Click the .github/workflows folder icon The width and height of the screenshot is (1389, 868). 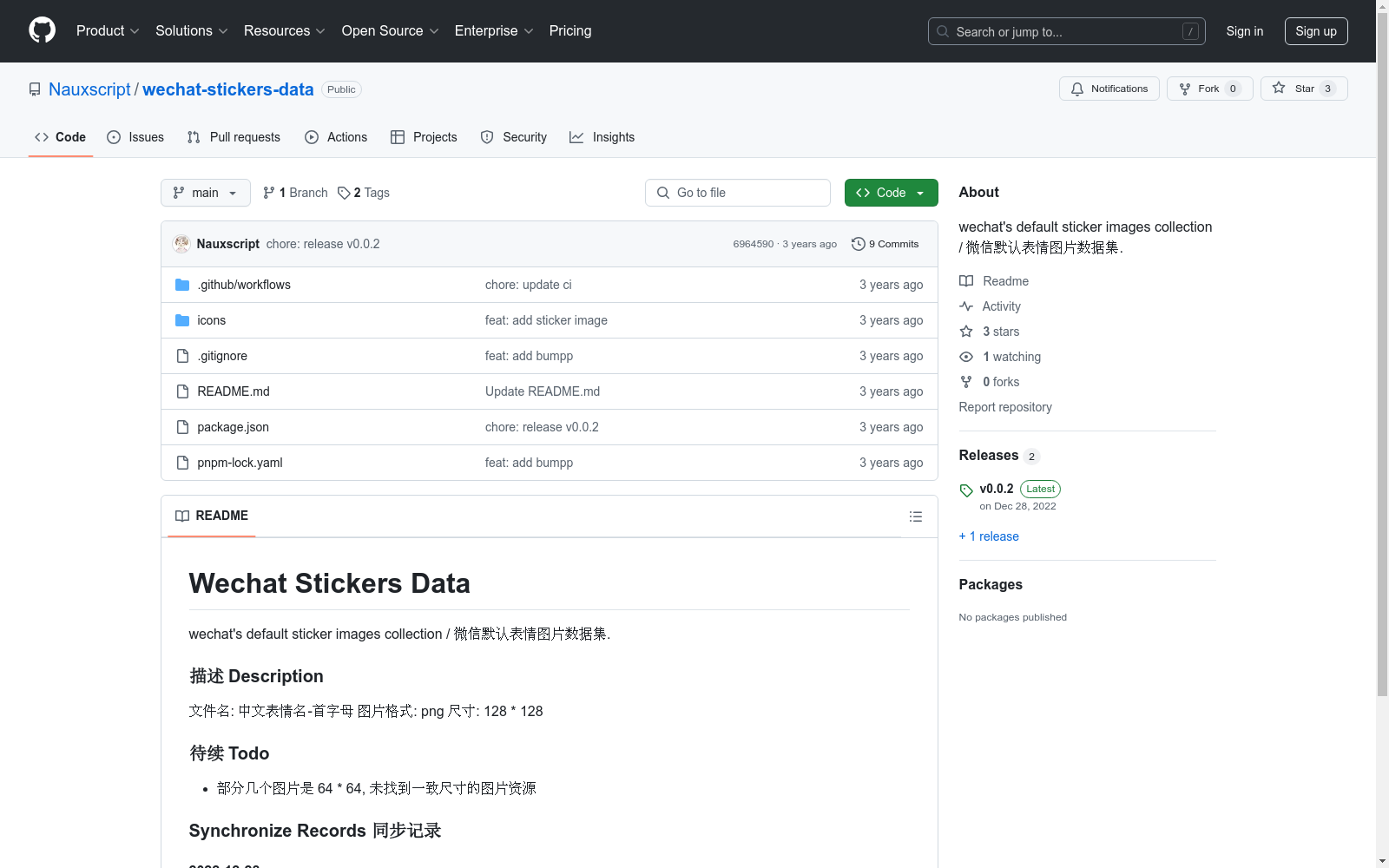click(182, 285)
